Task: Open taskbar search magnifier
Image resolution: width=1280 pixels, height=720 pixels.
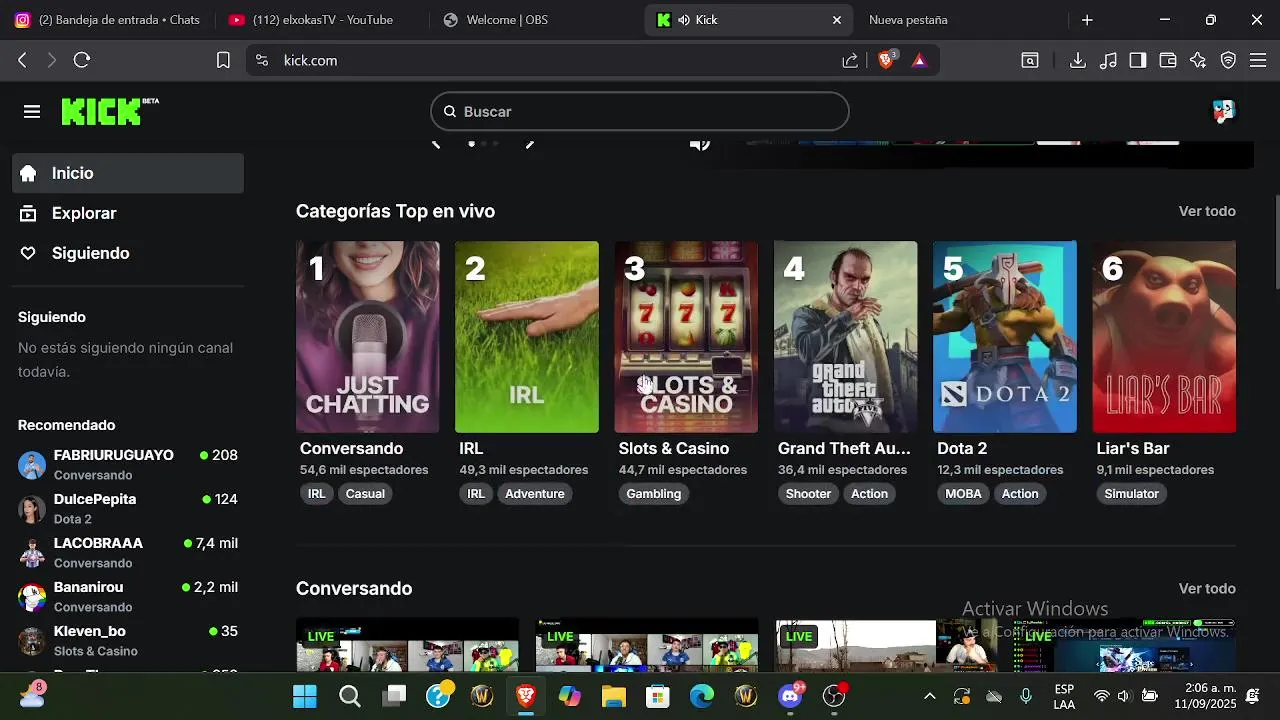Action: pos(349,696)
